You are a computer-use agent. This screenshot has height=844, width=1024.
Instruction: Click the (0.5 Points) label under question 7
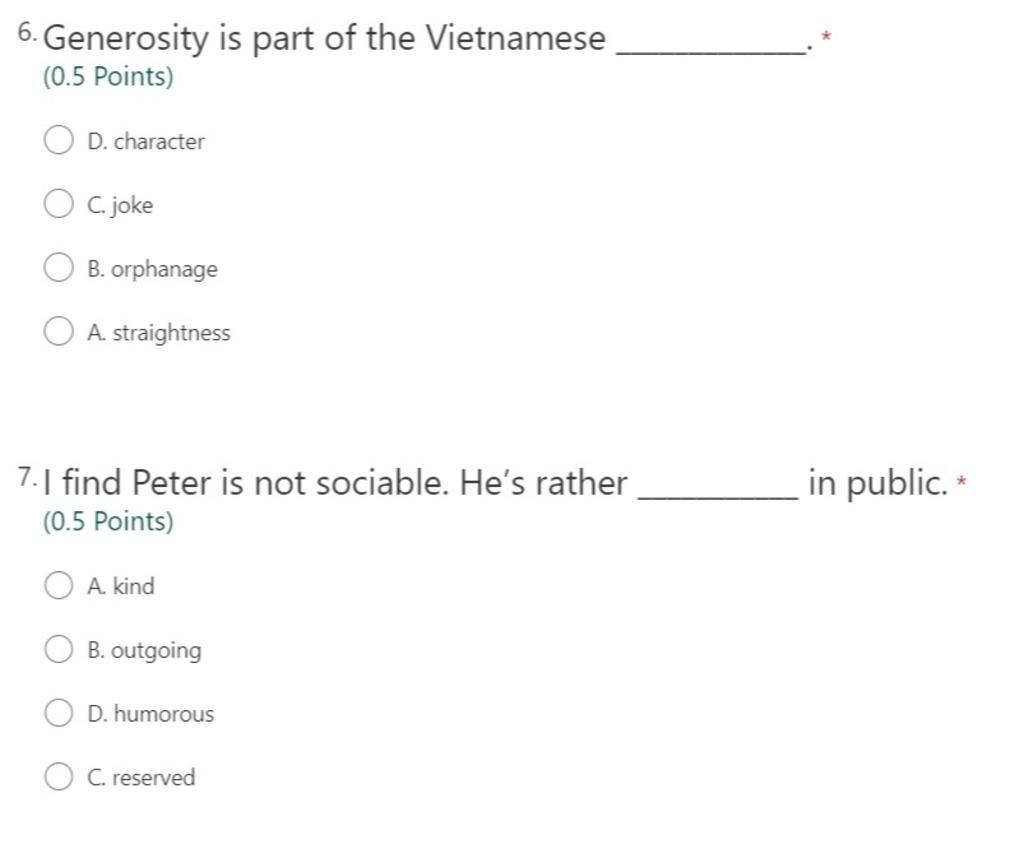pyautogui.click(x=108, y=522)
